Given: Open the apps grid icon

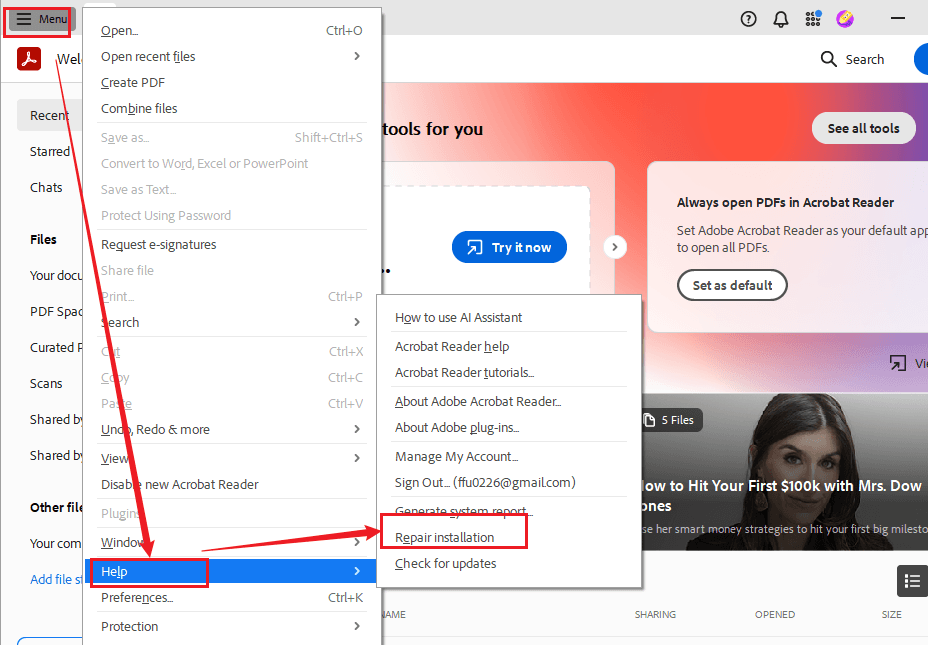Looking at the screenshot, I should coord(813,19).
